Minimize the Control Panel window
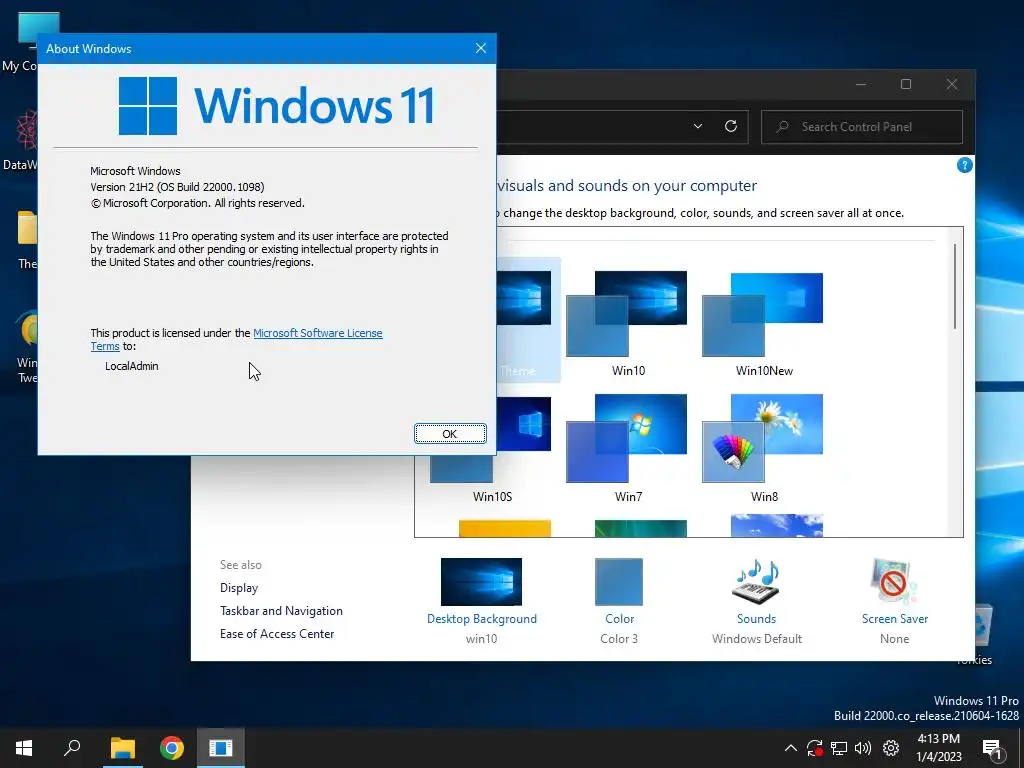Viewport: 1024px width, 768px height. (861, 84)
